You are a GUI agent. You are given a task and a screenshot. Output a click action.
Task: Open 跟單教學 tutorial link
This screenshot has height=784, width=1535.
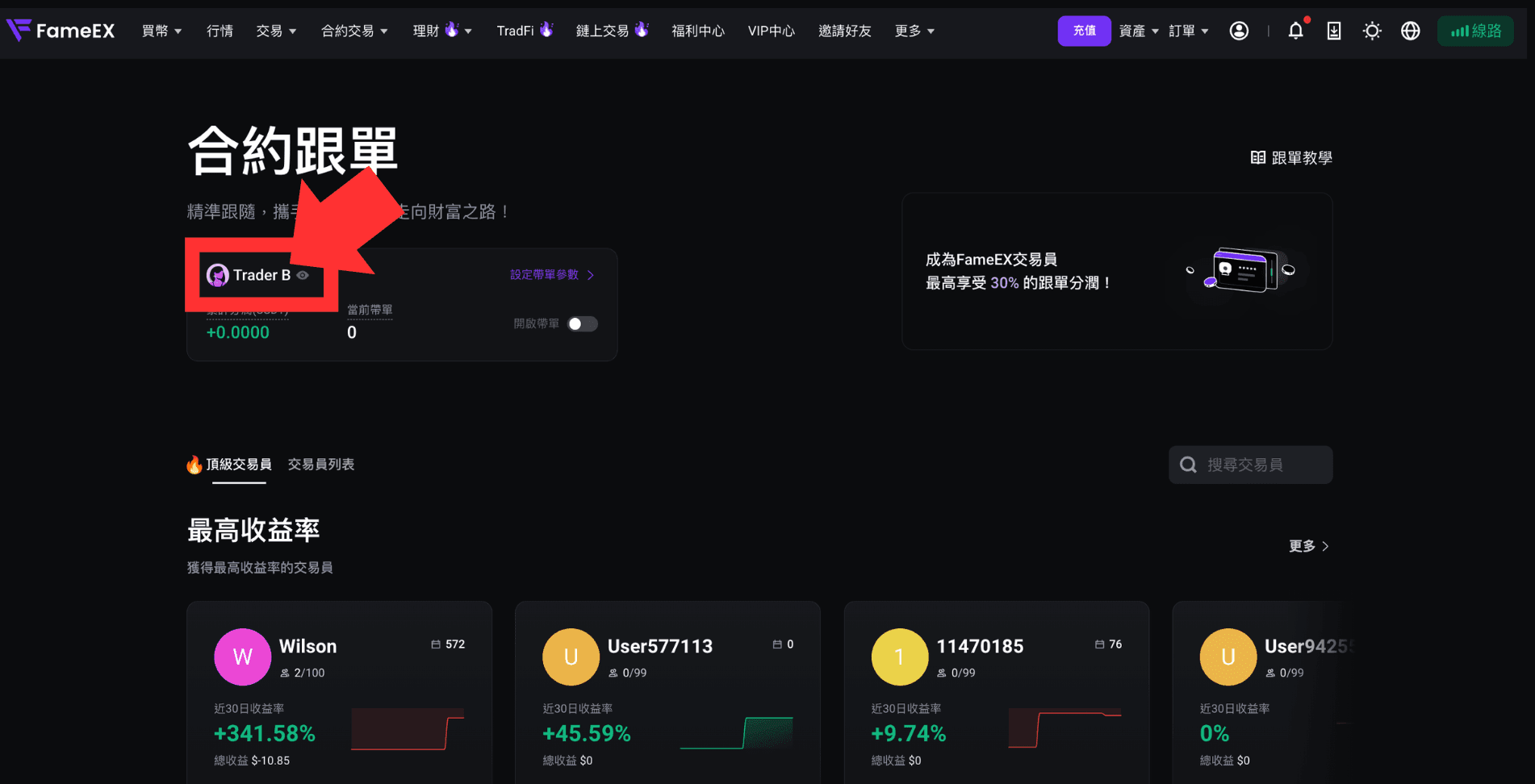click(1291, 157)
